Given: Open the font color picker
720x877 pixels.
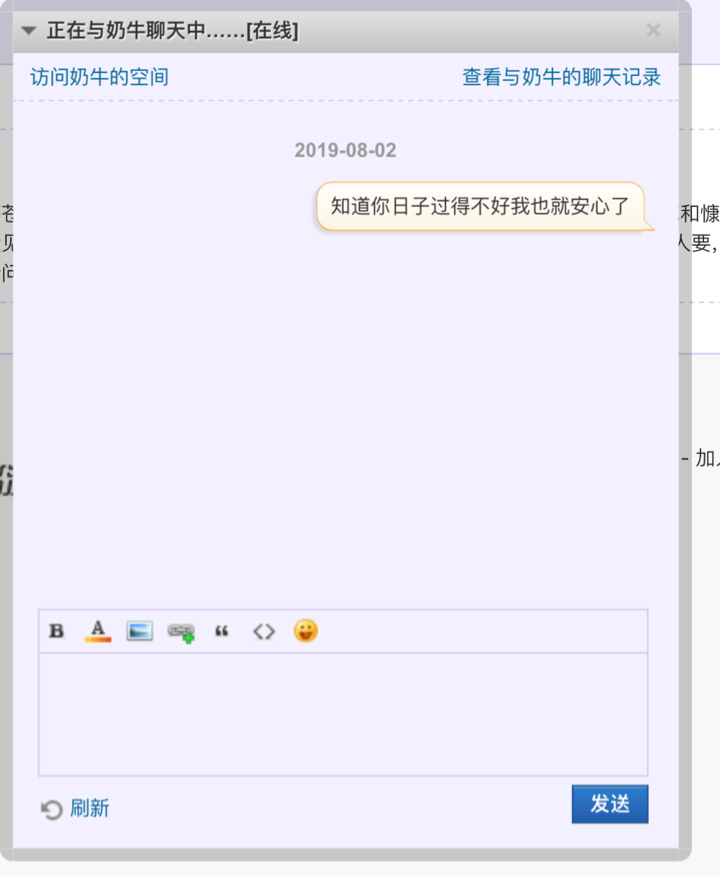Looking at the screenshot, I should (x=97, y=631).
